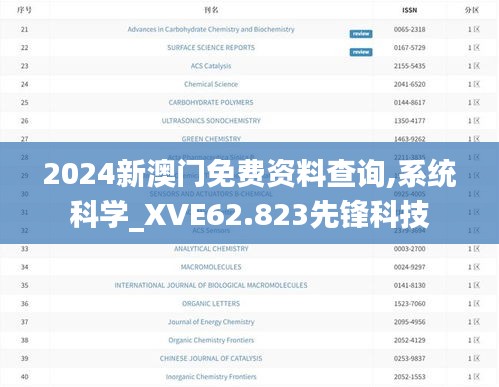Click row number 35
The height and width of the screenshot is (387, 499).
(24, 285)
